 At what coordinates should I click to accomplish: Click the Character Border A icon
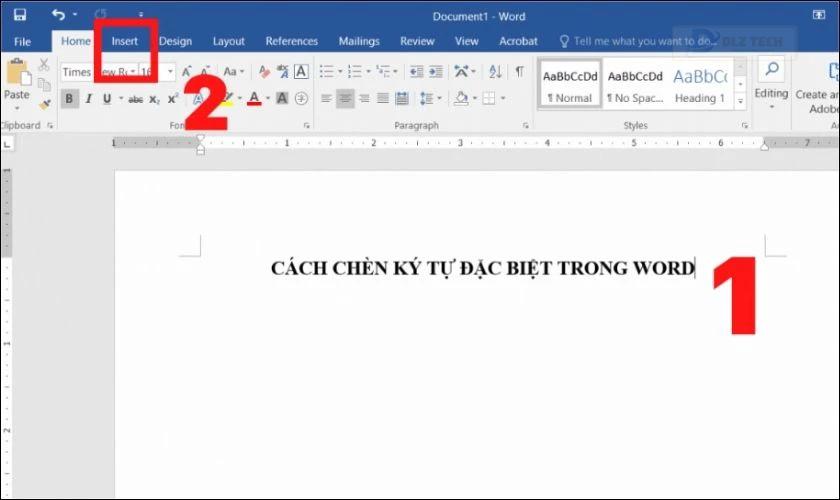(x=301, y=71)
